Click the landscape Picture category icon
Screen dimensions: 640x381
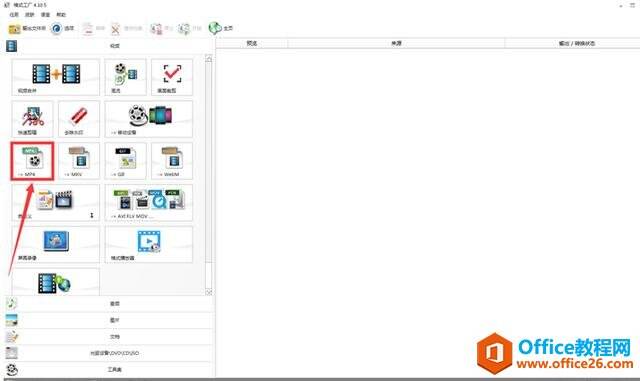click(x=11, y=320)
